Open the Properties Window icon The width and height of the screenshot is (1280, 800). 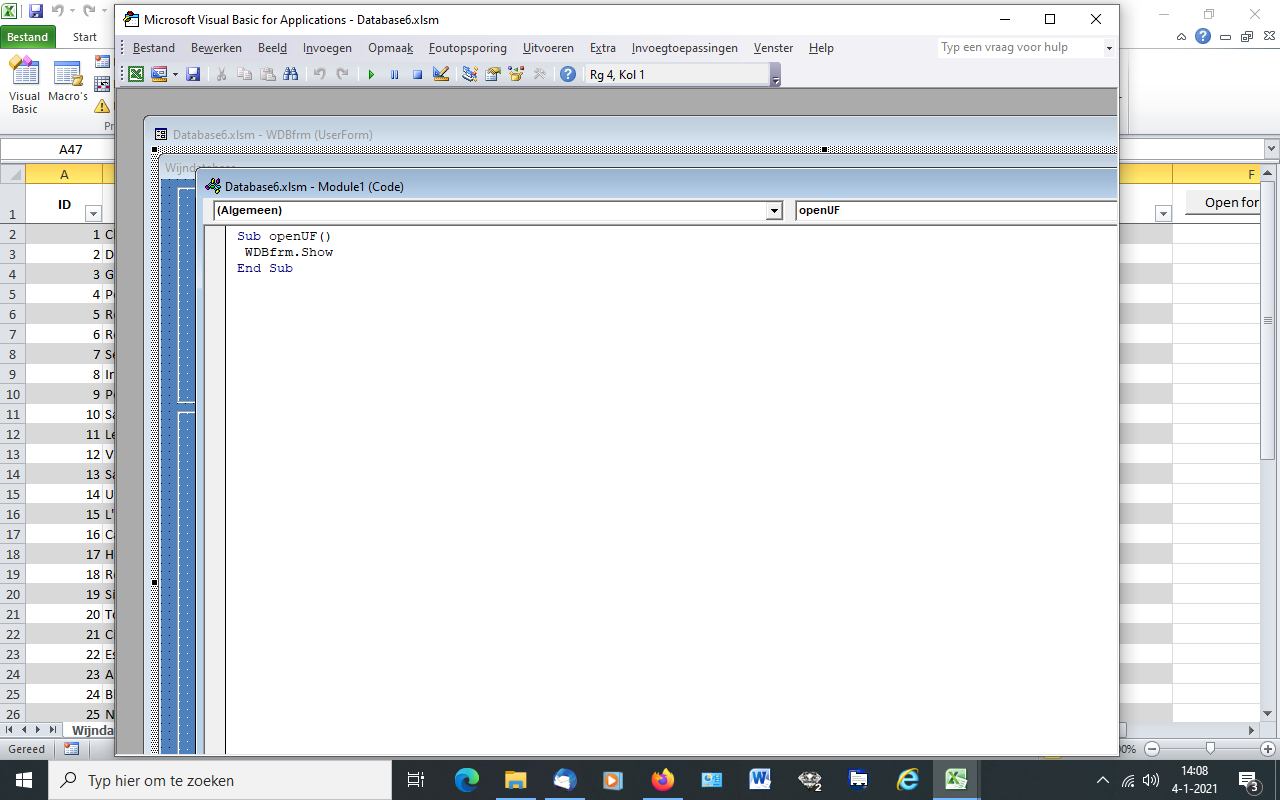coord(493,74)
